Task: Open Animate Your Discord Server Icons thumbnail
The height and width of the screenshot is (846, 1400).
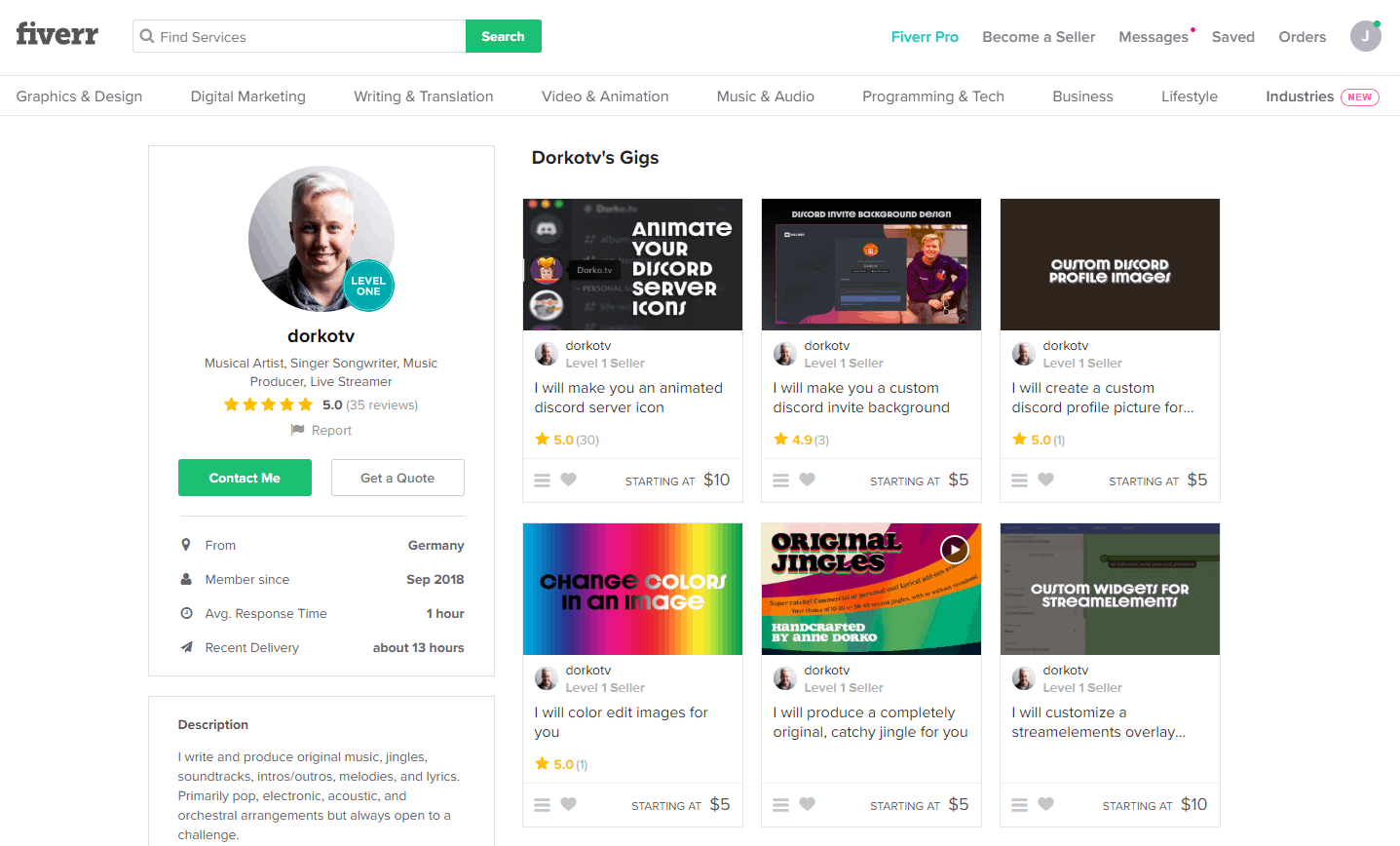Action: (632, 264)
